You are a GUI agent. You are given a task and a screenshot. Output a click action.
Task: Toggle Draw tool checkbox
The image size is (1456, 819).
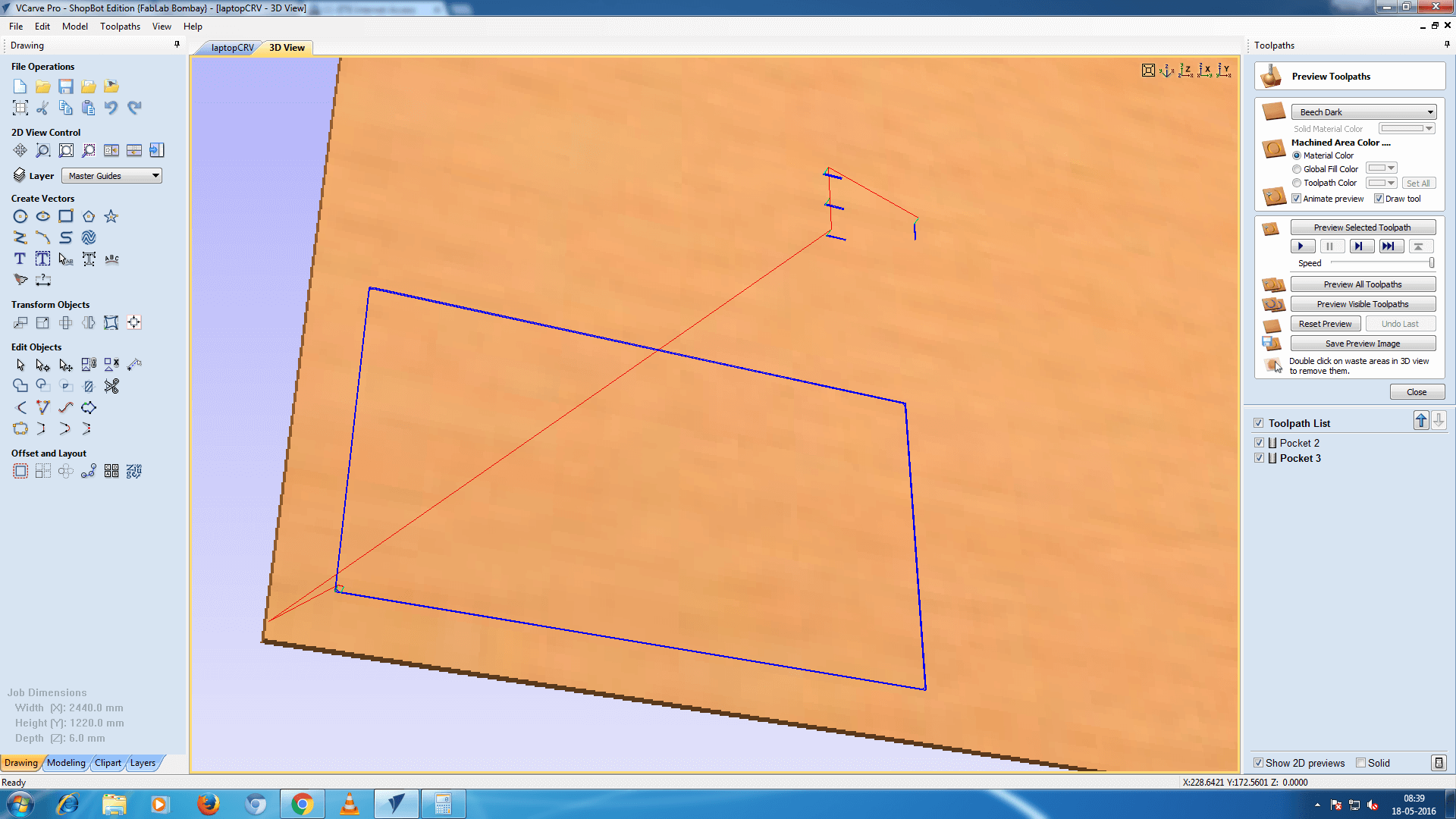coord(1379,199)
